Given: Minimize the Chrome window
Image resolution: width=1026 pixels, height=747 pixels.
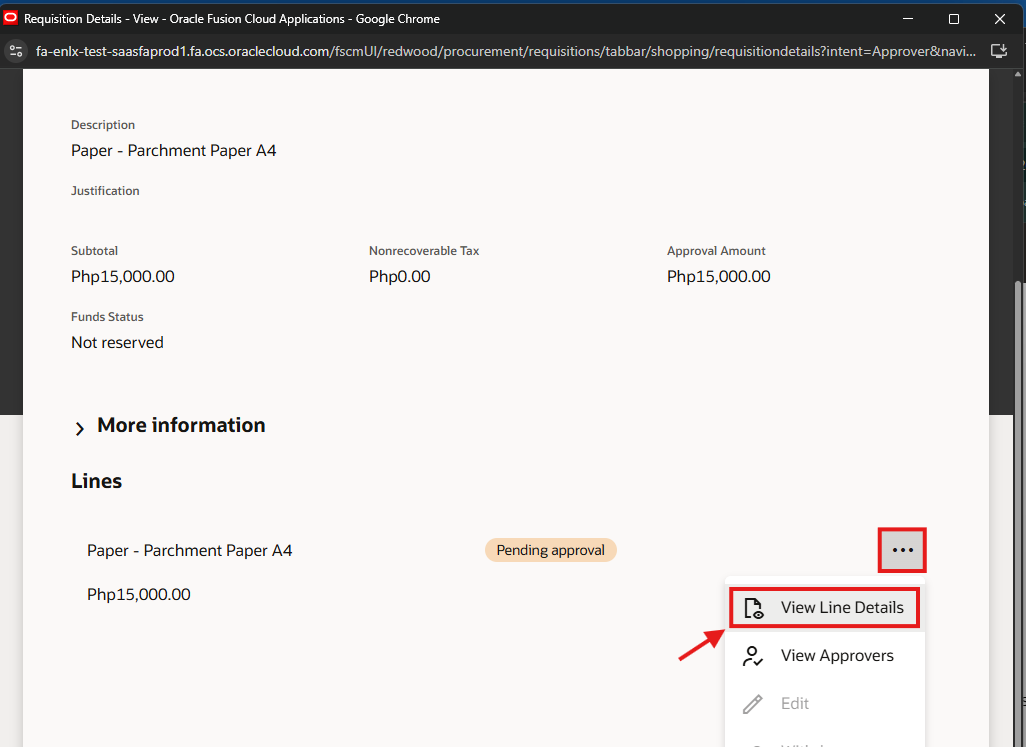Looking at the screenshot, I should pyautogui.click(x=908, y=18).
